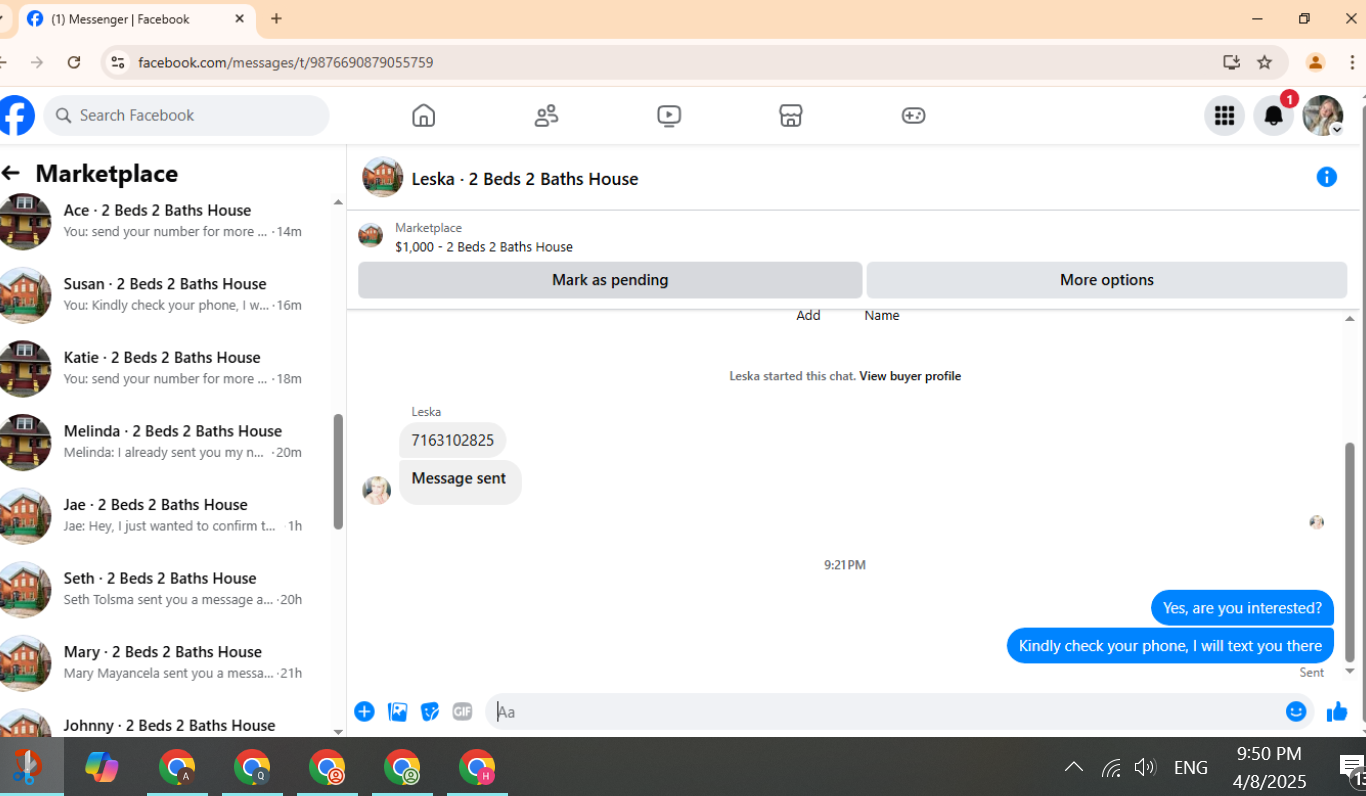Click the plus icon for more actions

pyautogui.click(x=364, y=712)
